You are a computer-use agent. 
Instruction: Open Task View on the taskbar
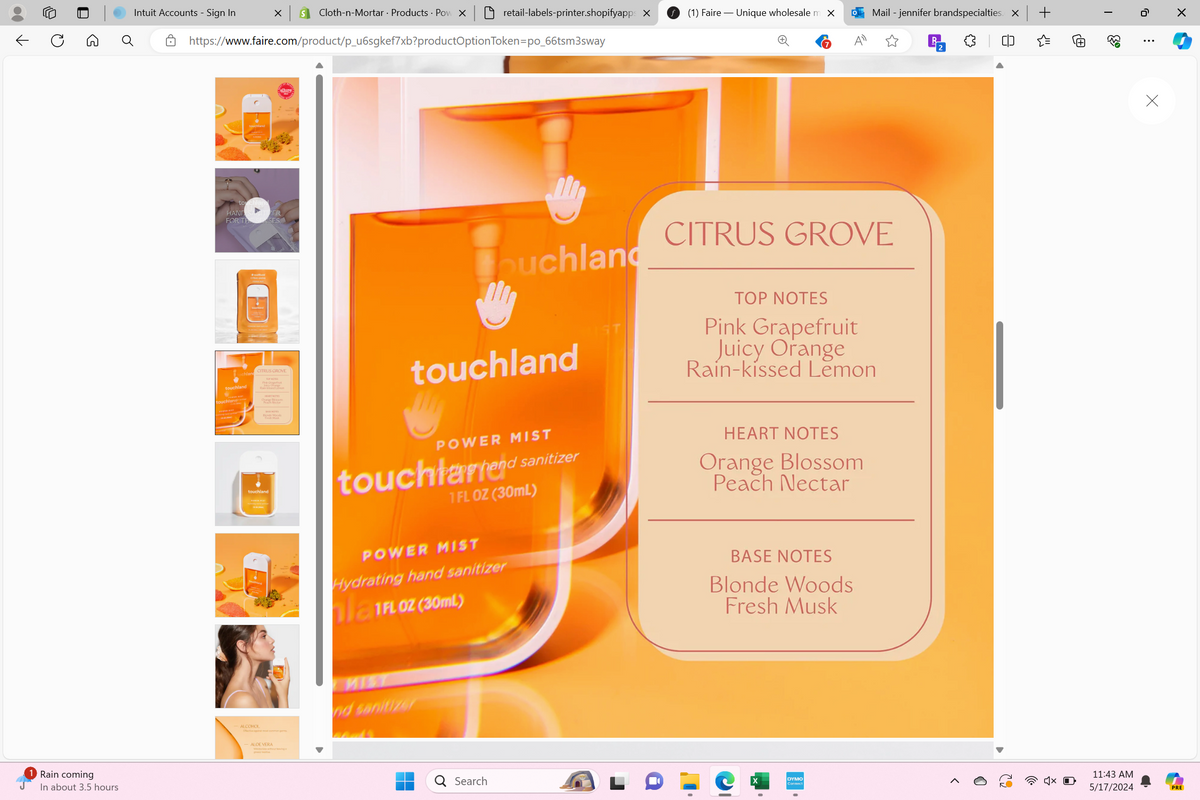pyautogui.click(x=619, y=781)
